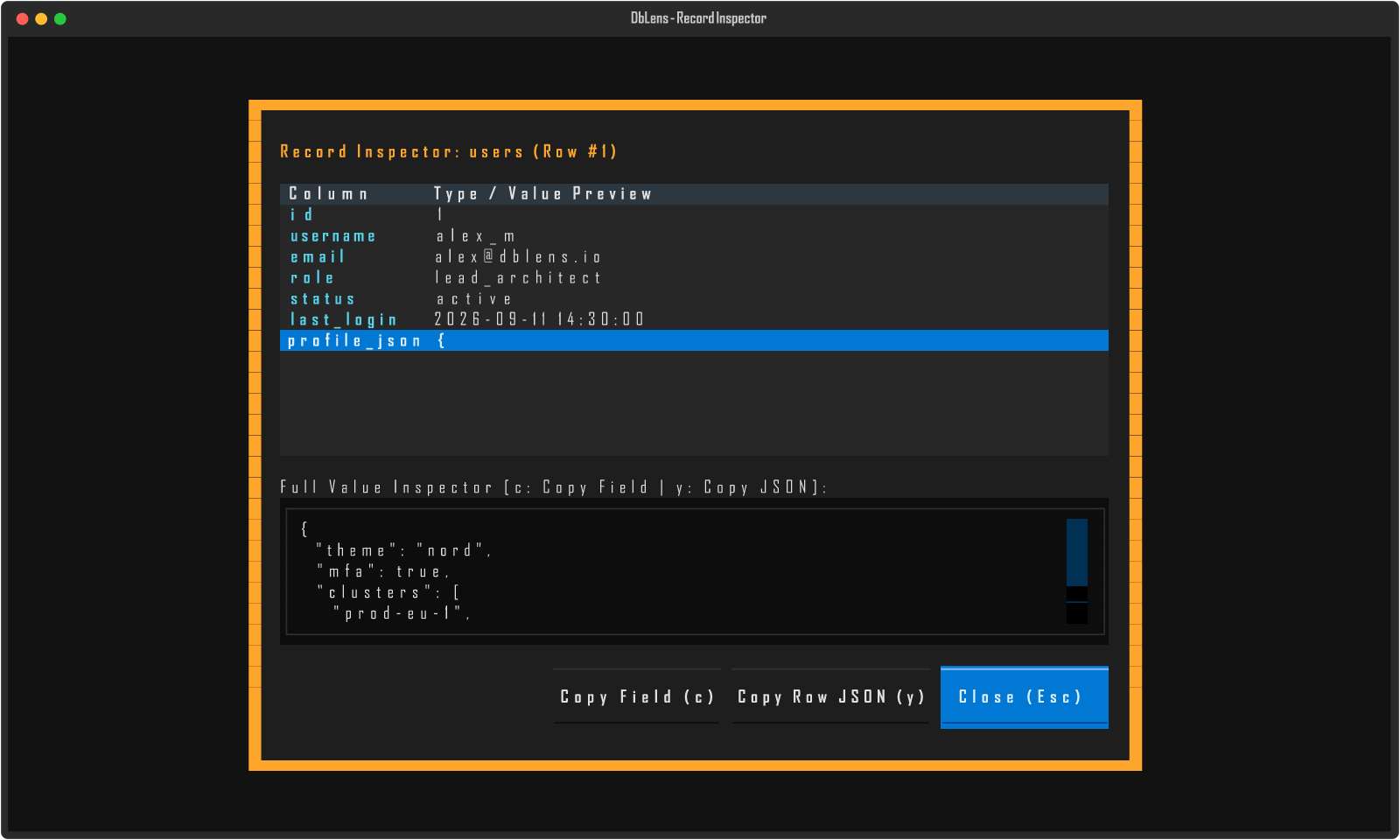Click the "theme": "nord" line
The height and width of the screenshot is (840, 1400).
point(403,550)
